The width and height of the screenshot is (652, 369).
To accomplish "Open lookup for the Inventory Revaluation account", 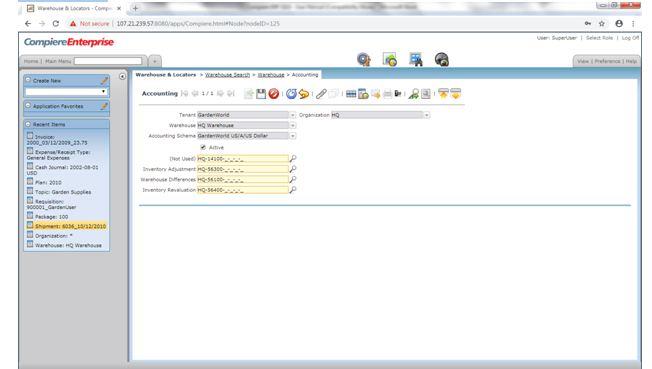I will (293, 190).
